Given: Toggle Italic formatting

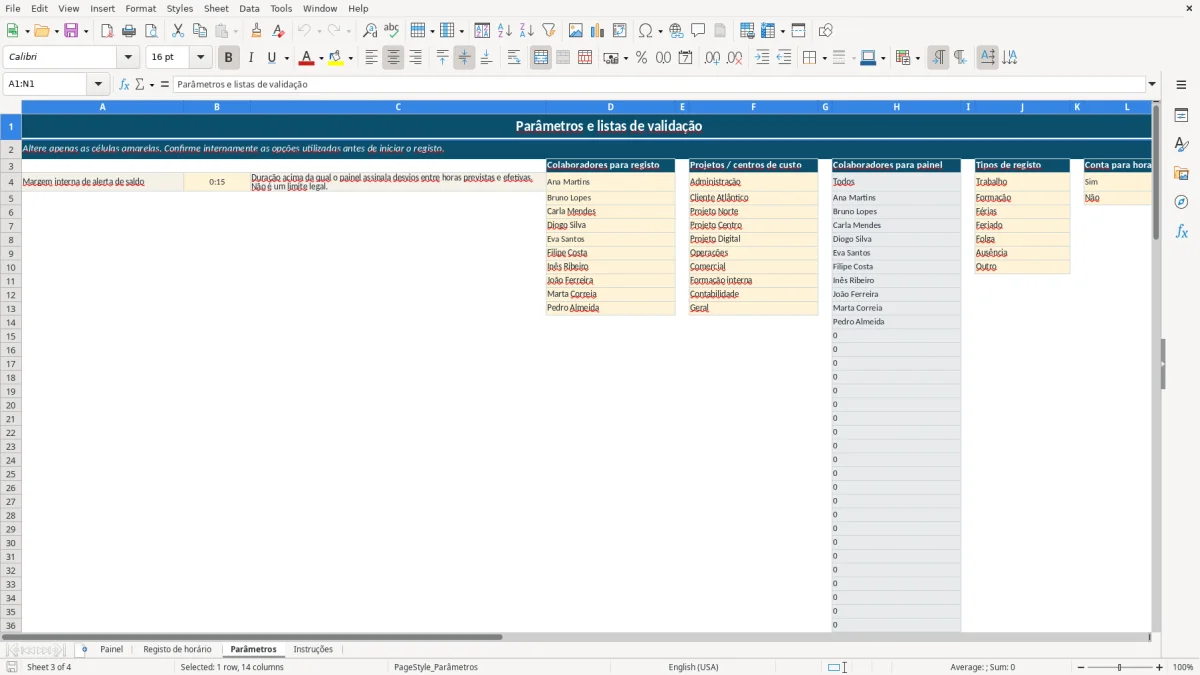Looking at the screenshot, I should pos(250,58).
